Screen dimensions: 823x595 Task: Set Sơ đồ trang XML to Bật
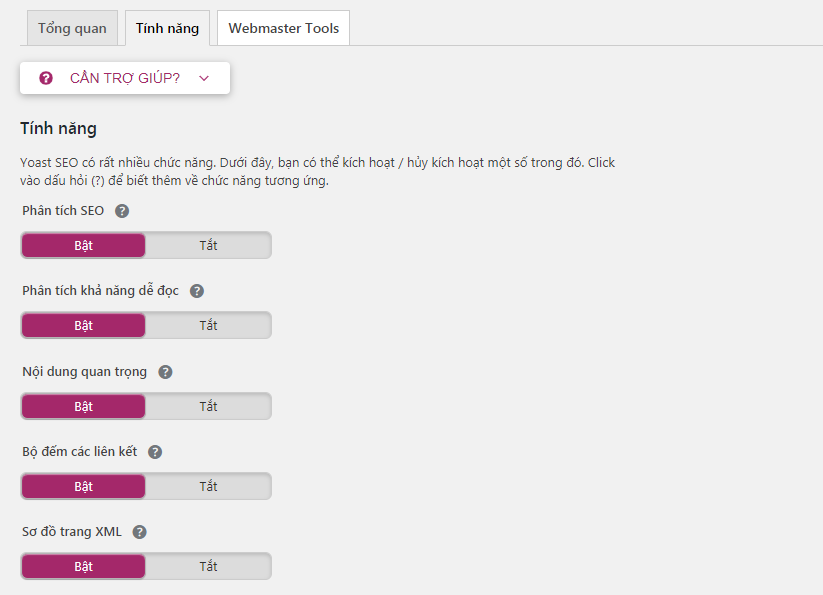click(x=83, y=566)
